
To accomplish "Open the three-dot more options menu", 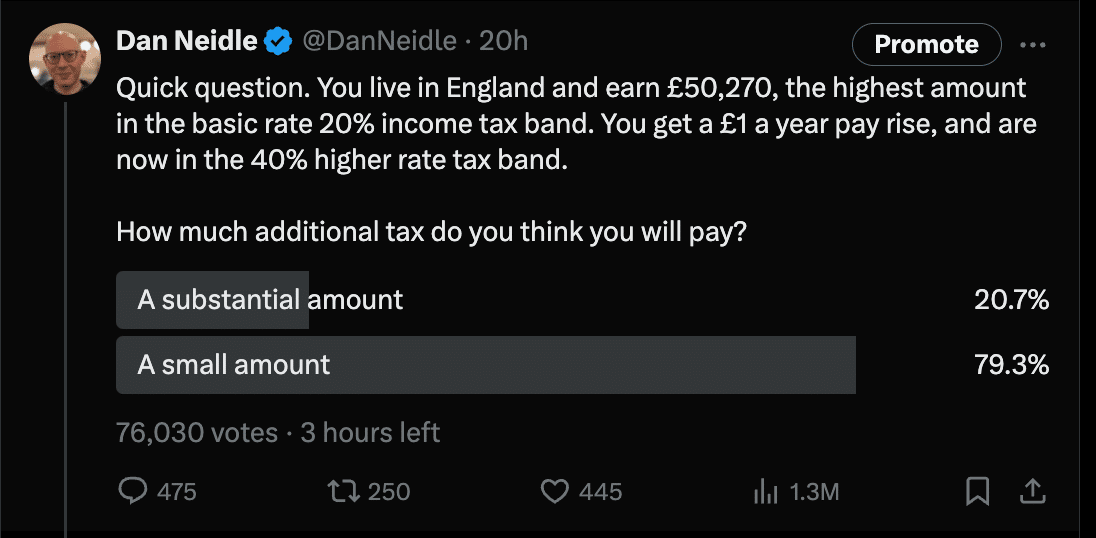I will [1032, 45].
